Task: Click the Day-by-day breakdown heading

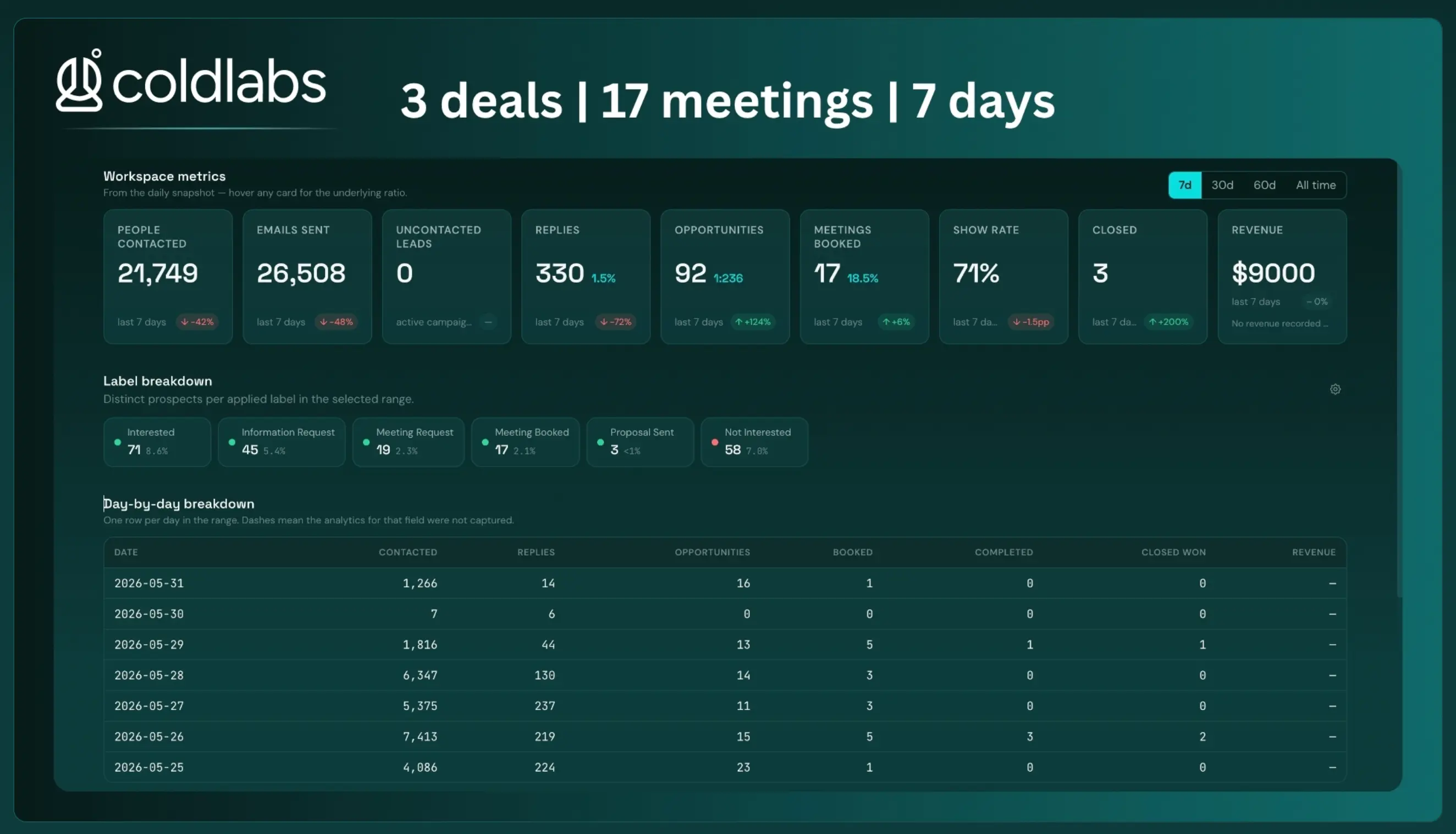Action: point(179,503)
